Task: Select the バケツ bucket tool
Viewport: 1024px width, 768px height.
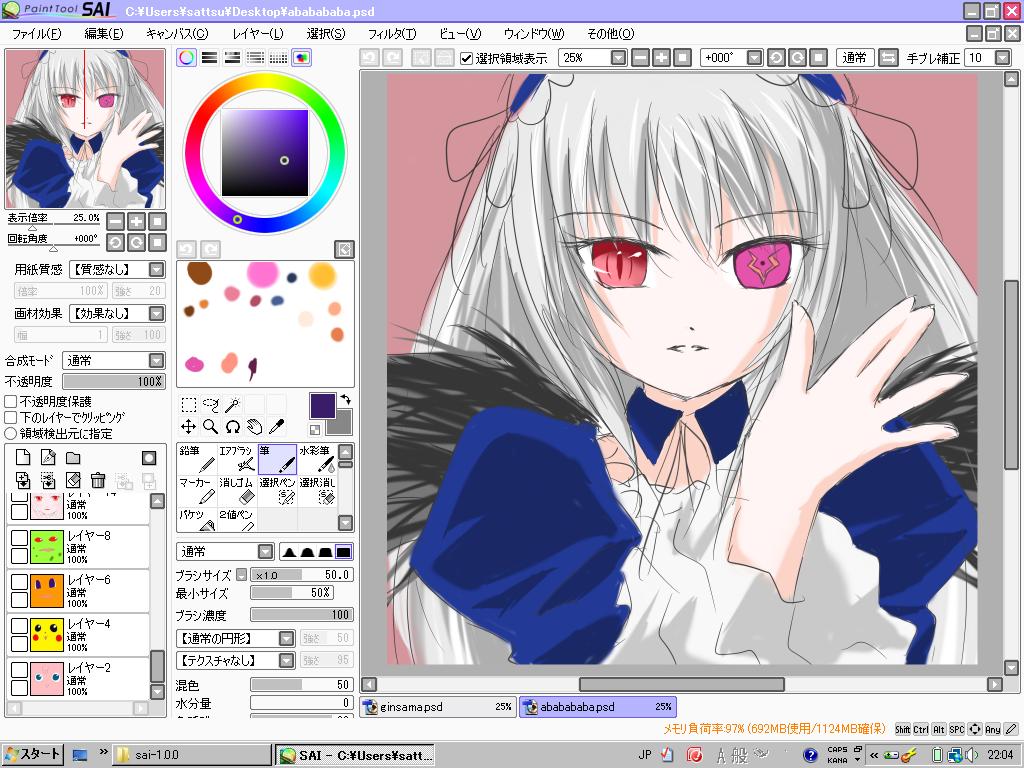Action: pos(197,519)
